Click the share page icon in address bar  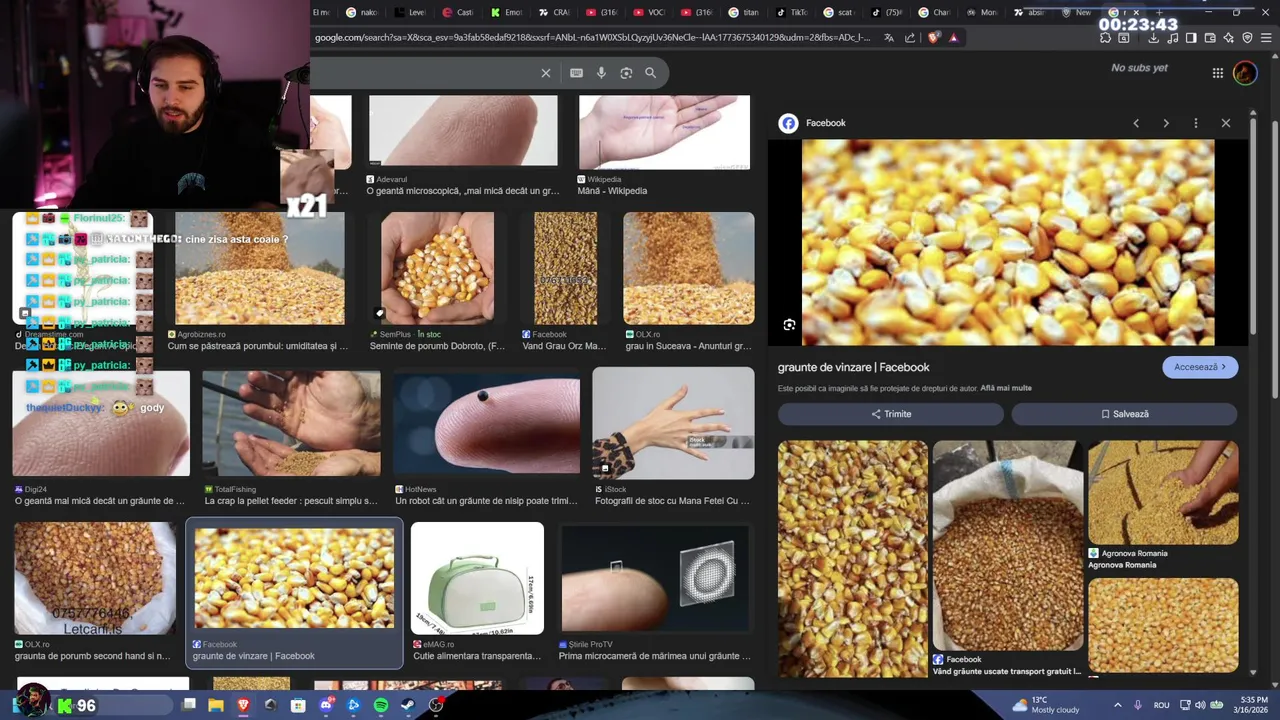(910, 38)
